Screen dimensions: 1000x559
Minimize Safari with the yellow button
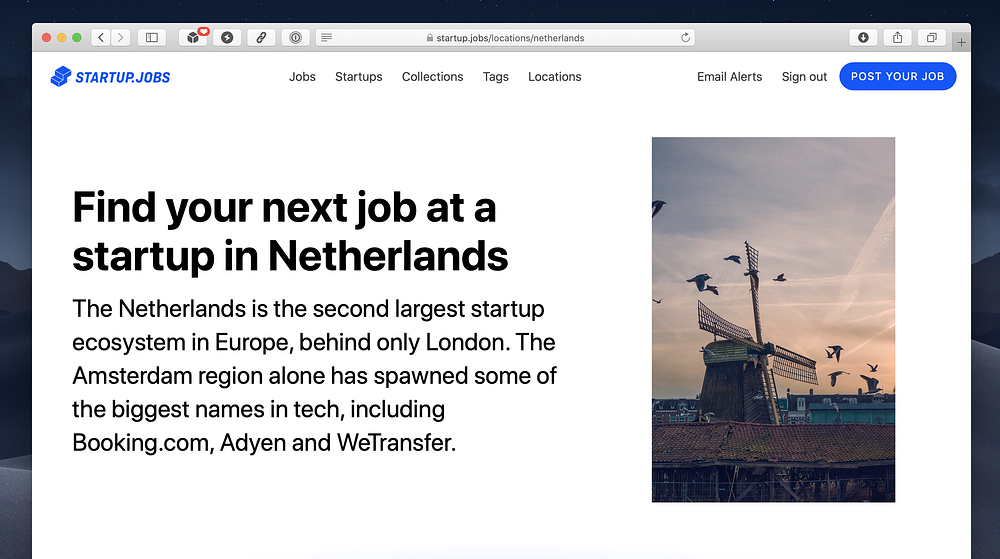[62, 38]
